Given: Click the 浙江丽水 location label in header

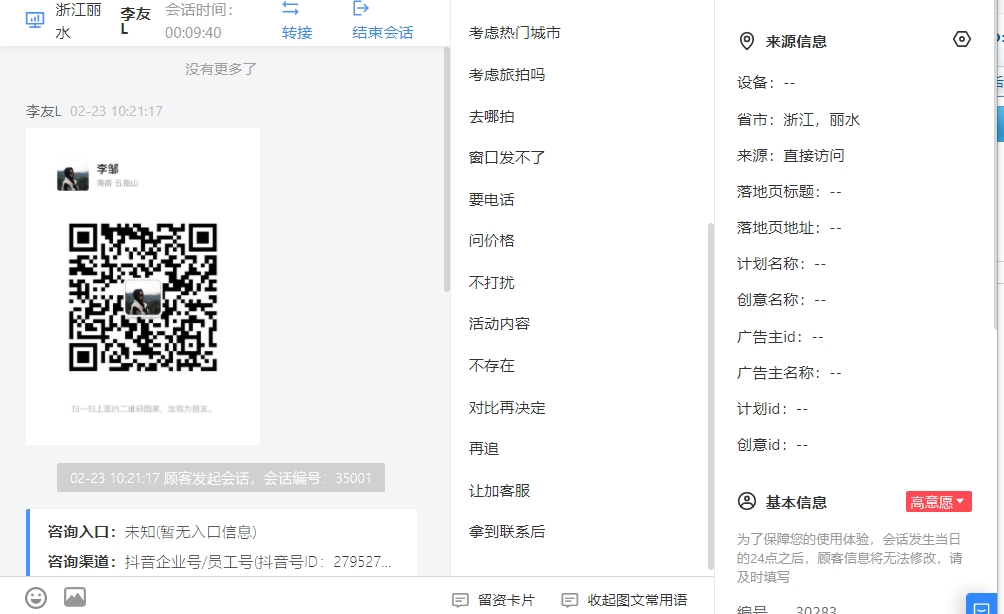Looking at the screenshot, I should click(x=78, y=21).
